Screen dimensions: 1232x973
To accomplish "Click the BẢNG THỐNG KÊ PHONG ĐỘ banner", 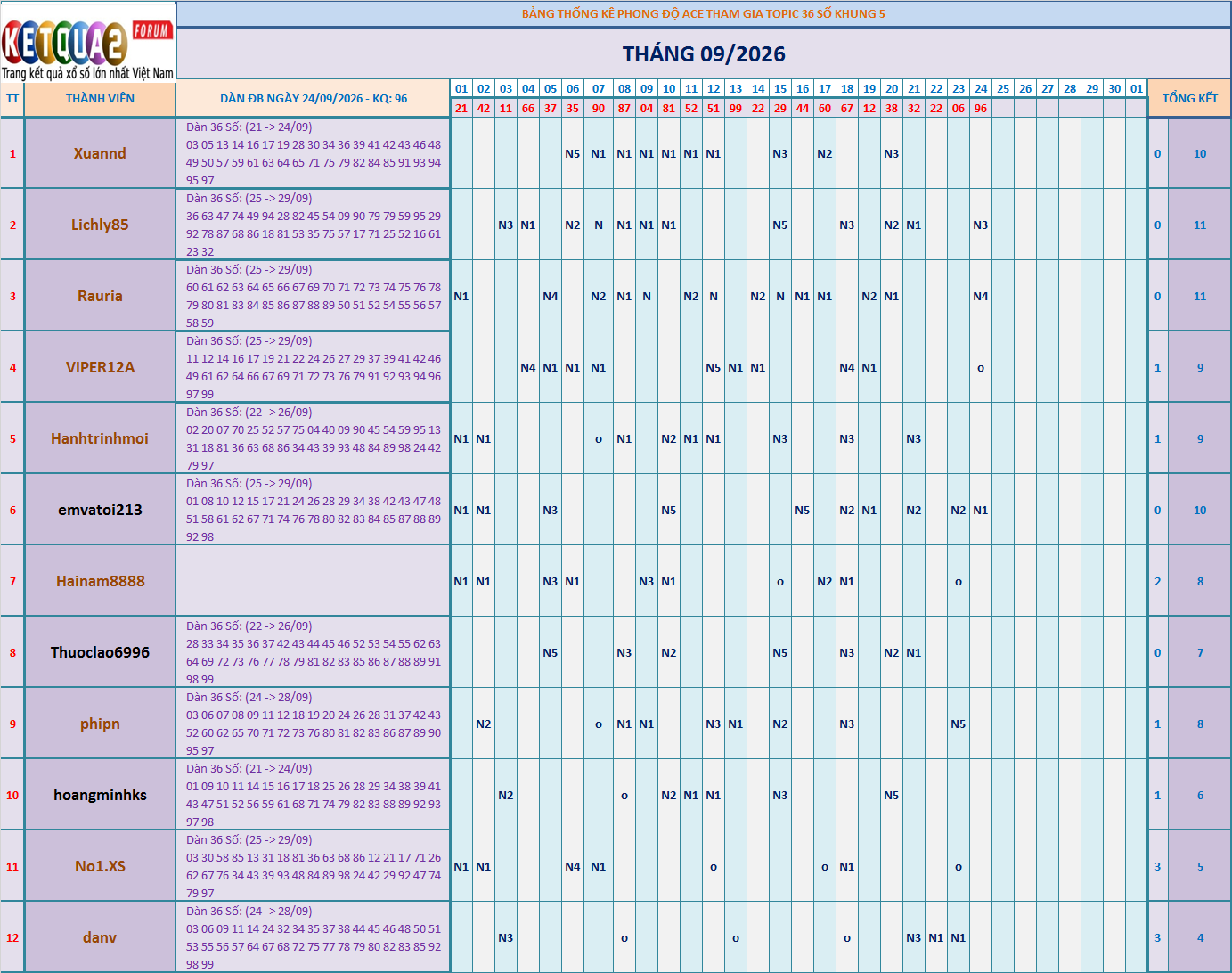I will coord(704,13).
